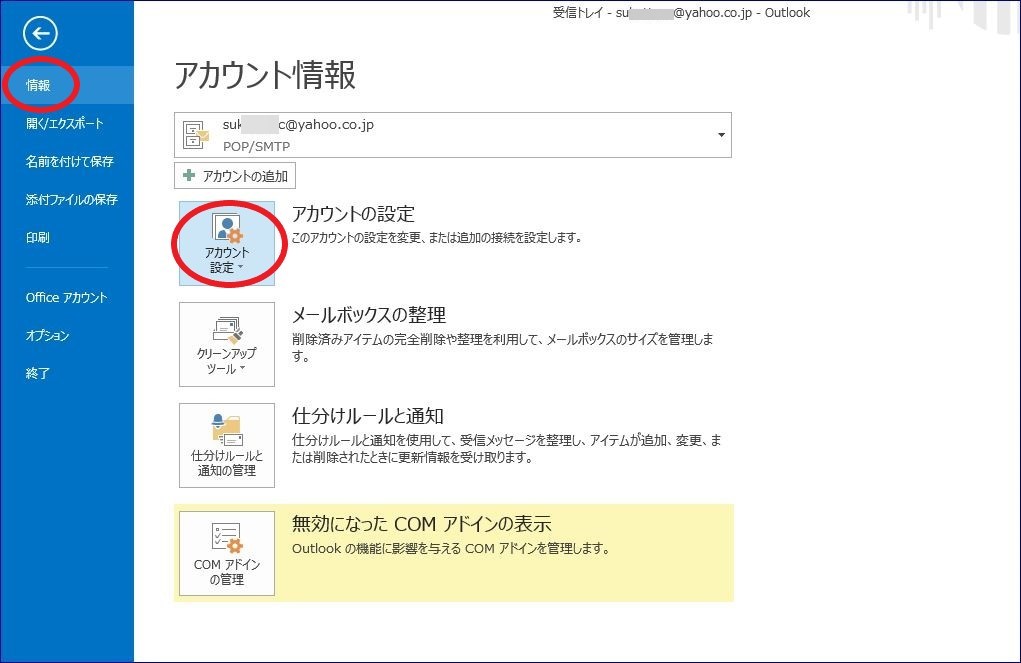Open the アカウント設定 dropdown button
This screenshot has width=1021, height=663.
point(227,243)
